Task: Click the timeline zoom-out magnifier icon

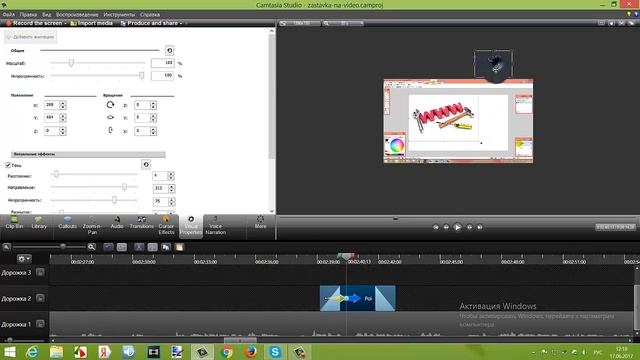Action: 6,247
